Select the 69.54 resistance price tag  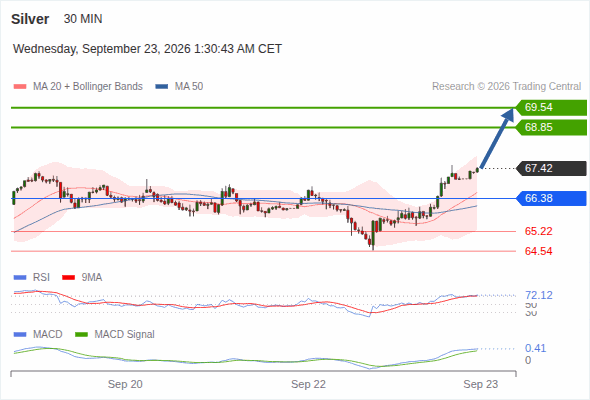click(x=551, y=108)
